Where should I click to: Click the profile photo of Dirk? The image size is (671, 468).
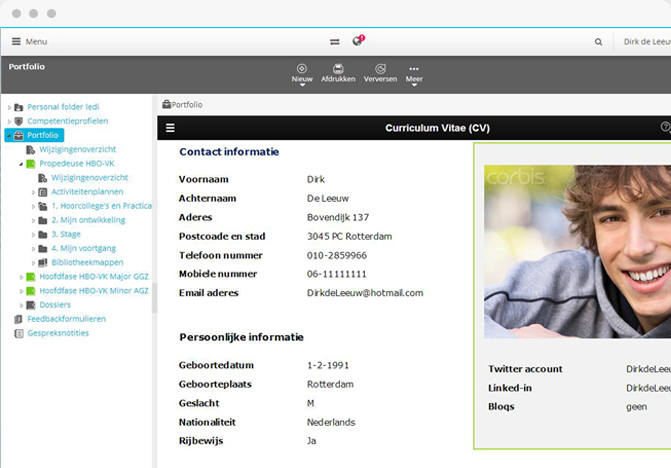pos(577,251)
